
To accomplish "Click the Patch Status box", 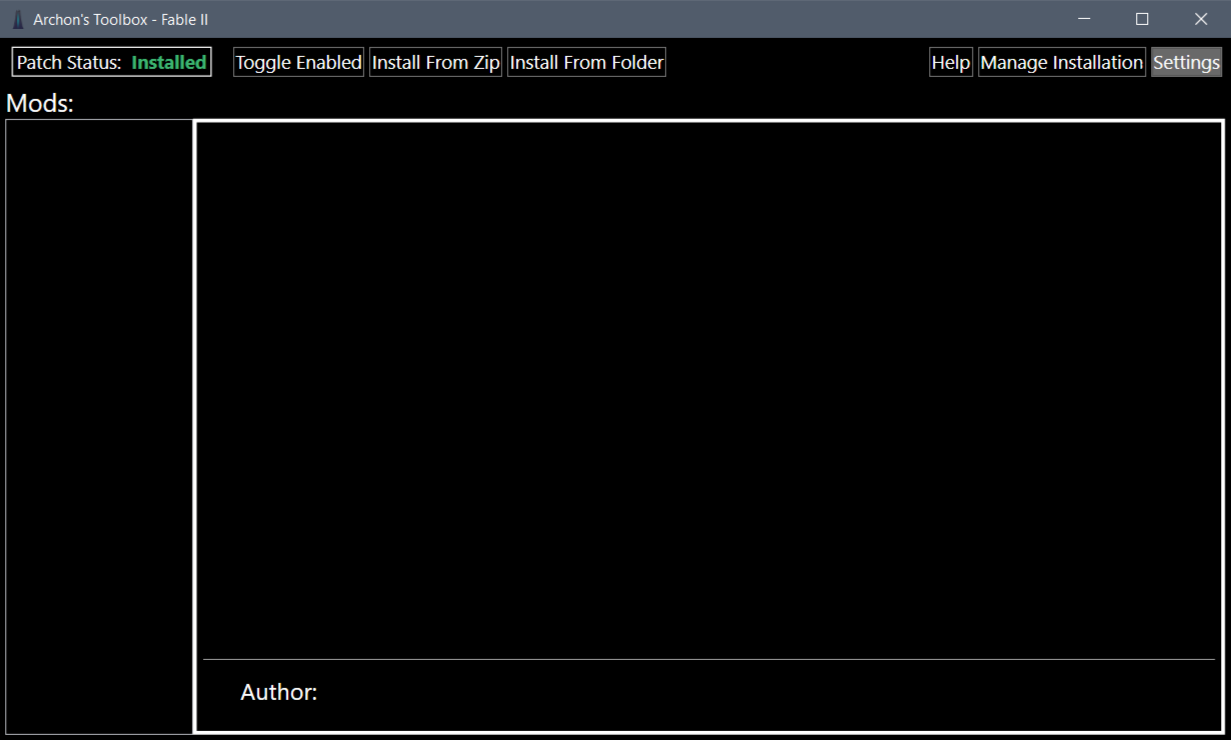I will tap(111, 62).
